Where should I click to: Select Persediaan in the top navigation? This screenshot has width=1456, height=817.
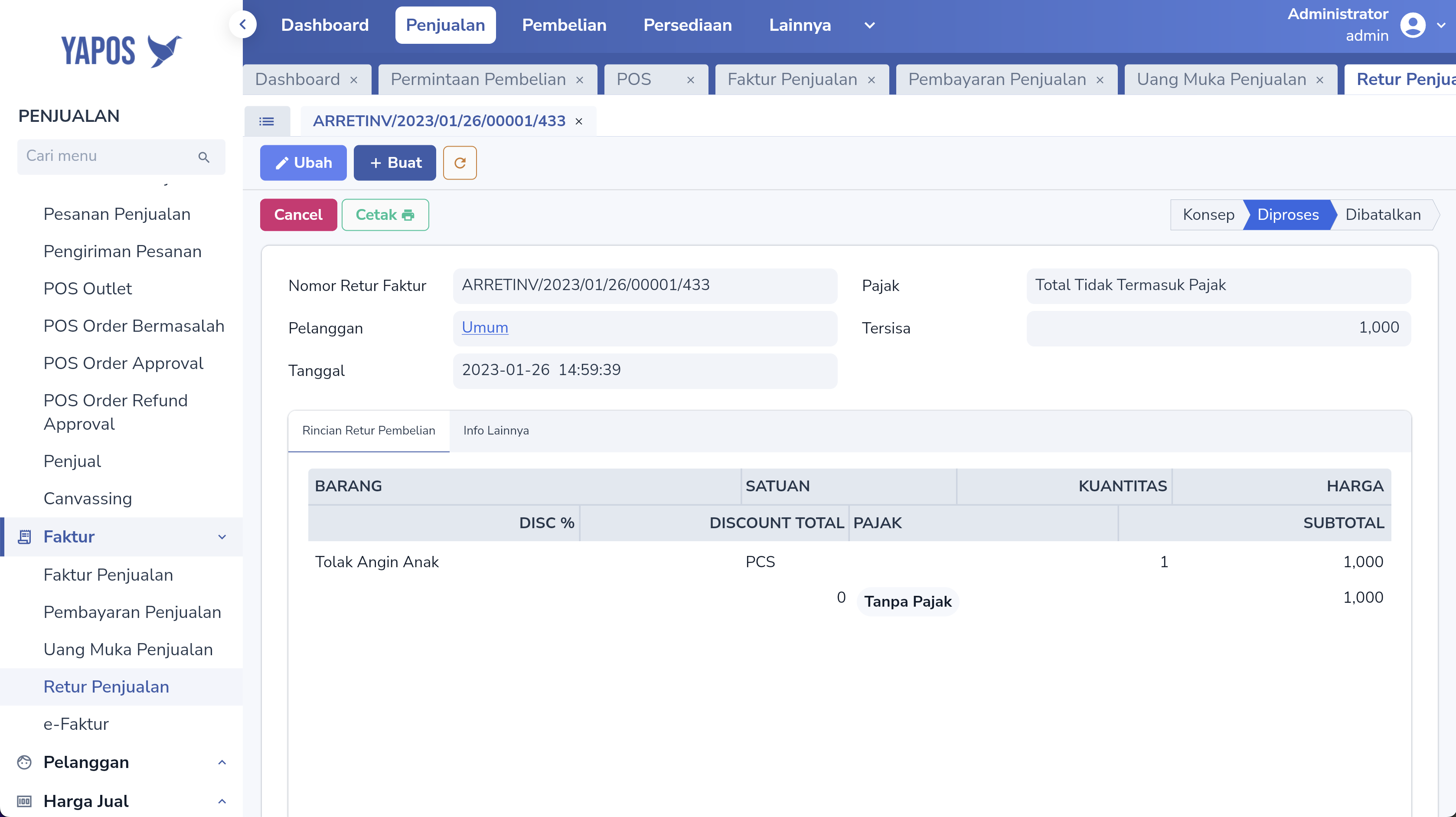point(687,25)
